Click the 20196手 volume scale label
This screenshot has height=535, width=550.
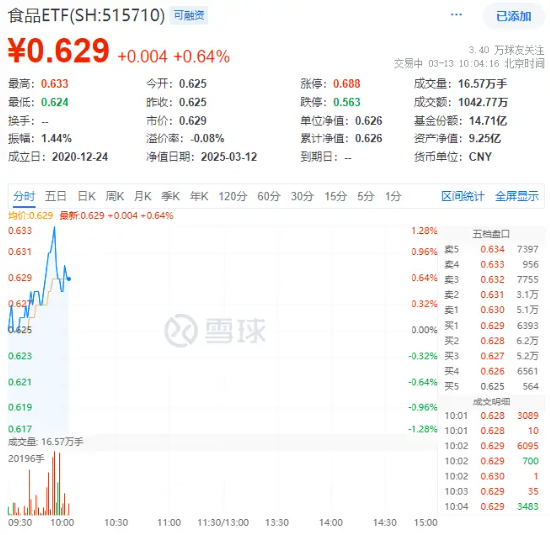pyautogui.click(x=26, y=458)
